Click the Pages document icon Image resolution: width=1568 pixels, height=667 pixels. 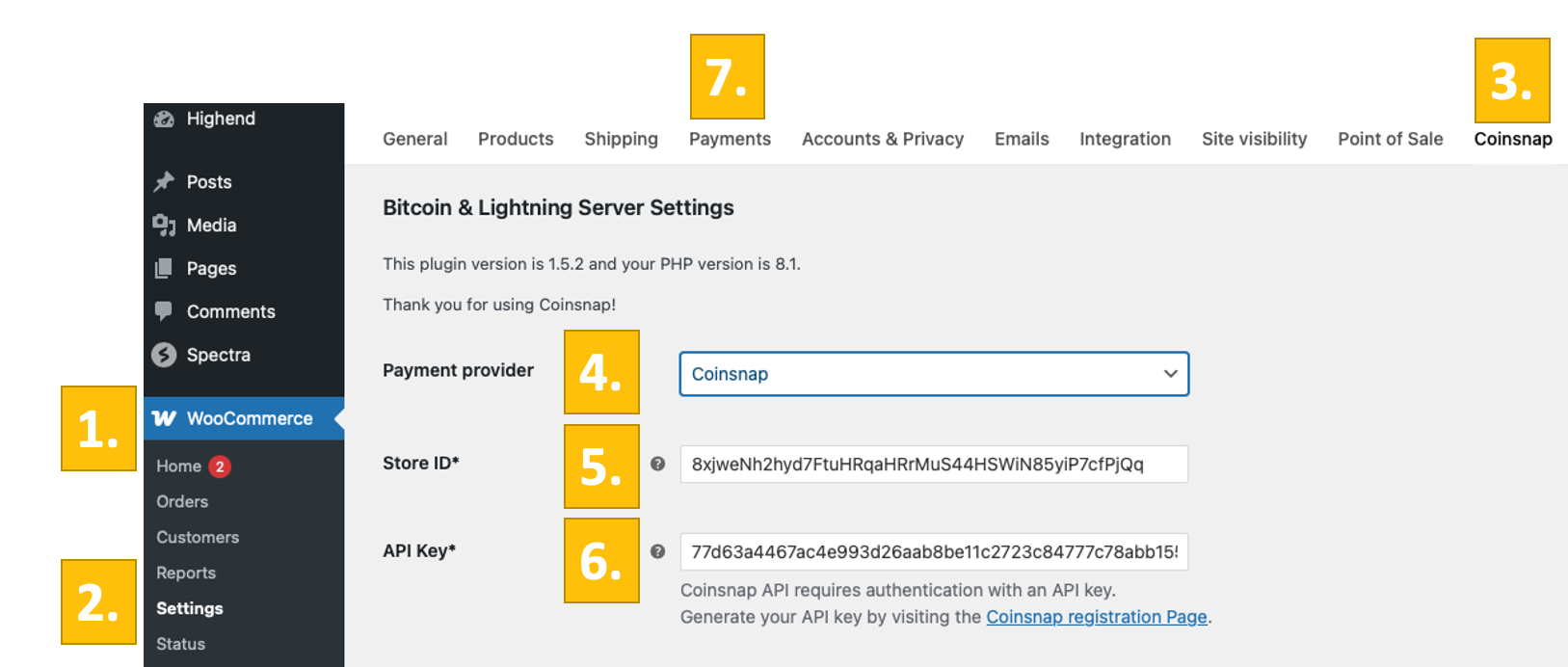point(164,268)
